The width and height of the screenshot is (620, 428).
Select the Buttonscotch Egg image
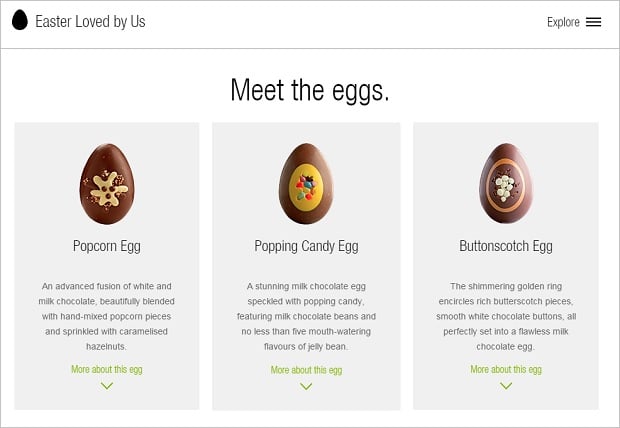pos(506,184)
